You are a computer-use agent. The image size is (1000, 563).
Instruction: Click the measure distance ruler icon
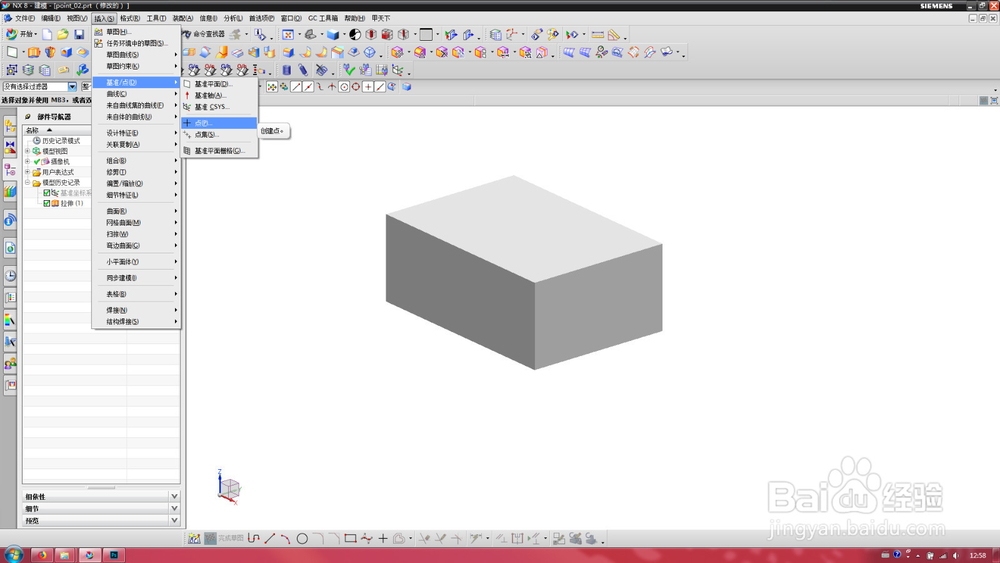tap(598, 34)
